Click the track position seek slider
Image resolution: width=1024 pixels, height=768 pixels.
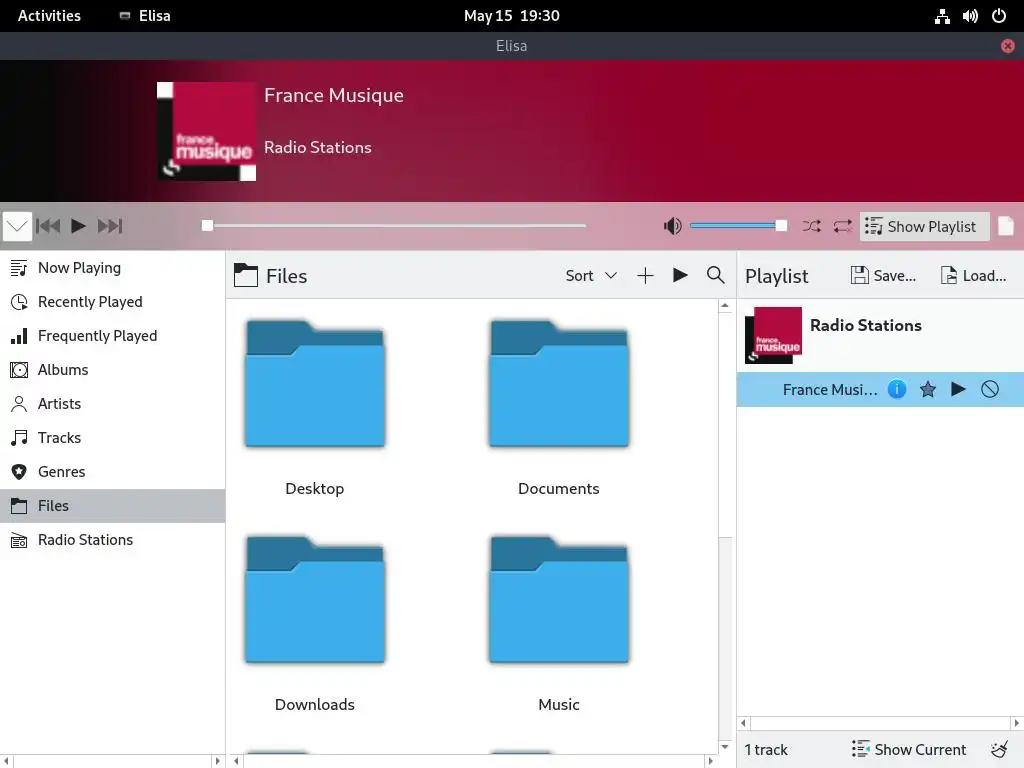394,226
